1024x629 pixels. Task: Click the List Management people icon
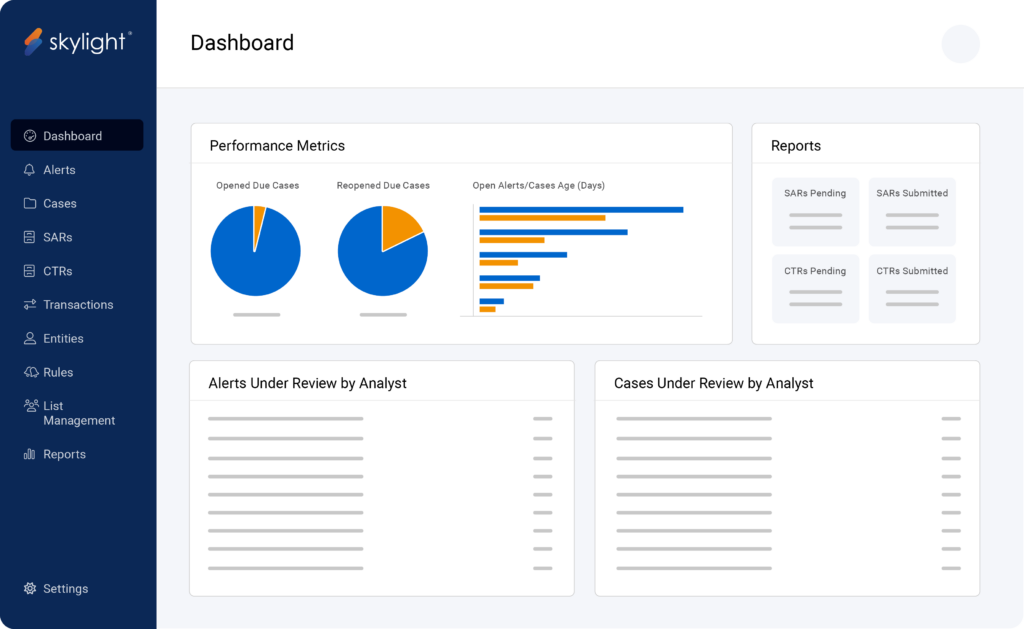[30, 406]
